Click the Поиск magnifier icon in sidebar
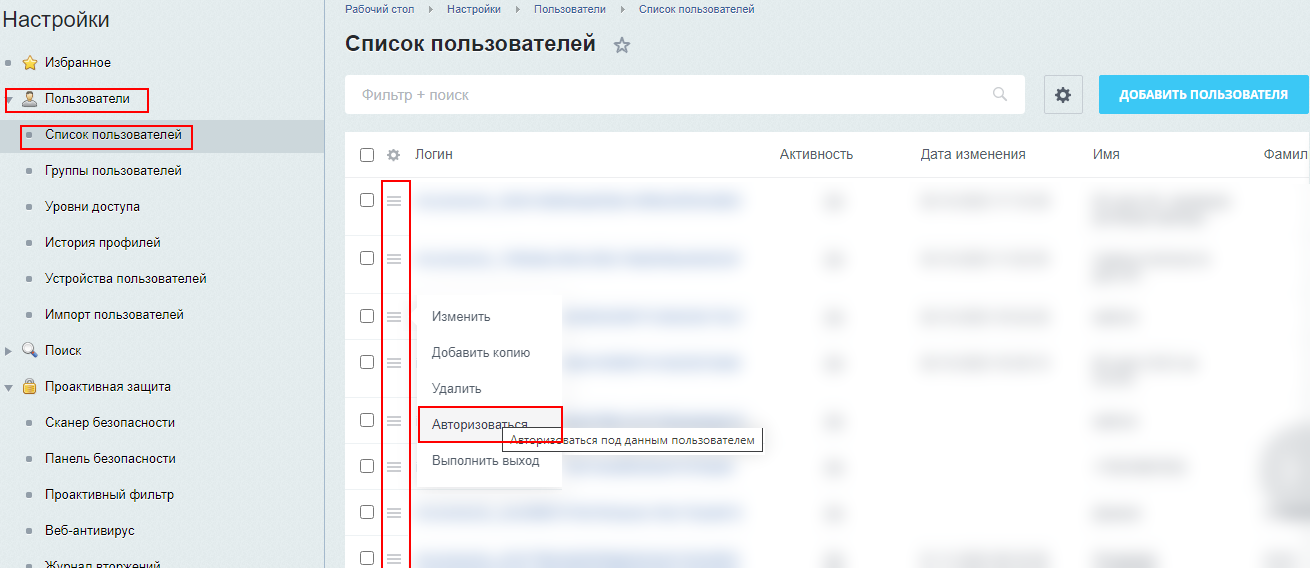The width and height of the screenshot is (1310, 568). coord(30,351)
